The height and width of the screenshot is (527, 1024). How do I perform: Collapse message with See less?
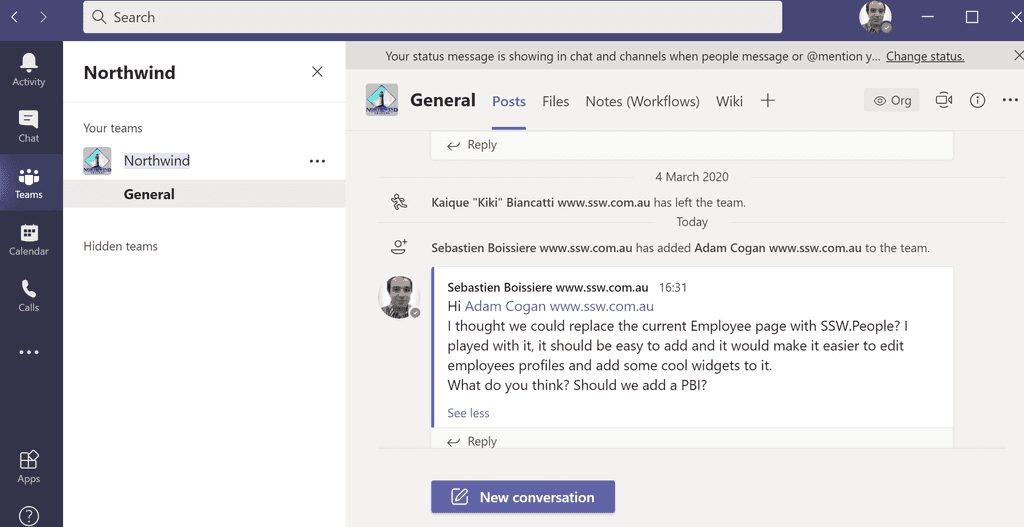[x=468, y=413]
